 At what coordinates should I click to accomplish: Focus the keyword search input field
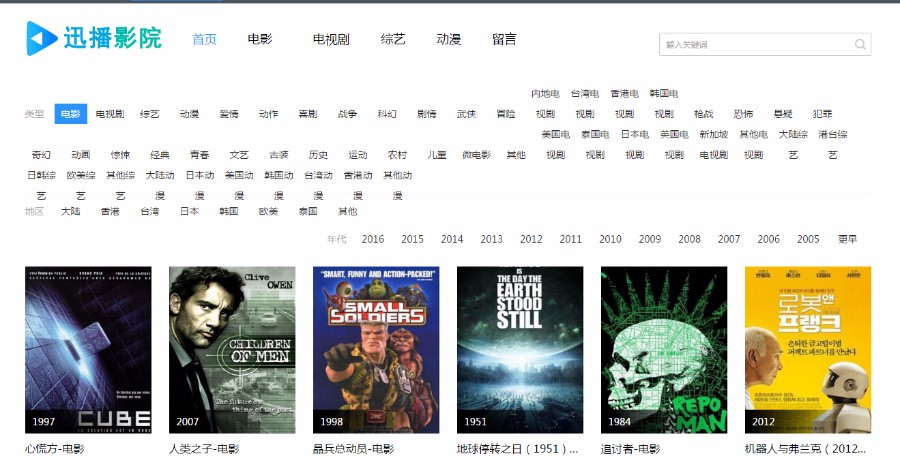point(765,44)
